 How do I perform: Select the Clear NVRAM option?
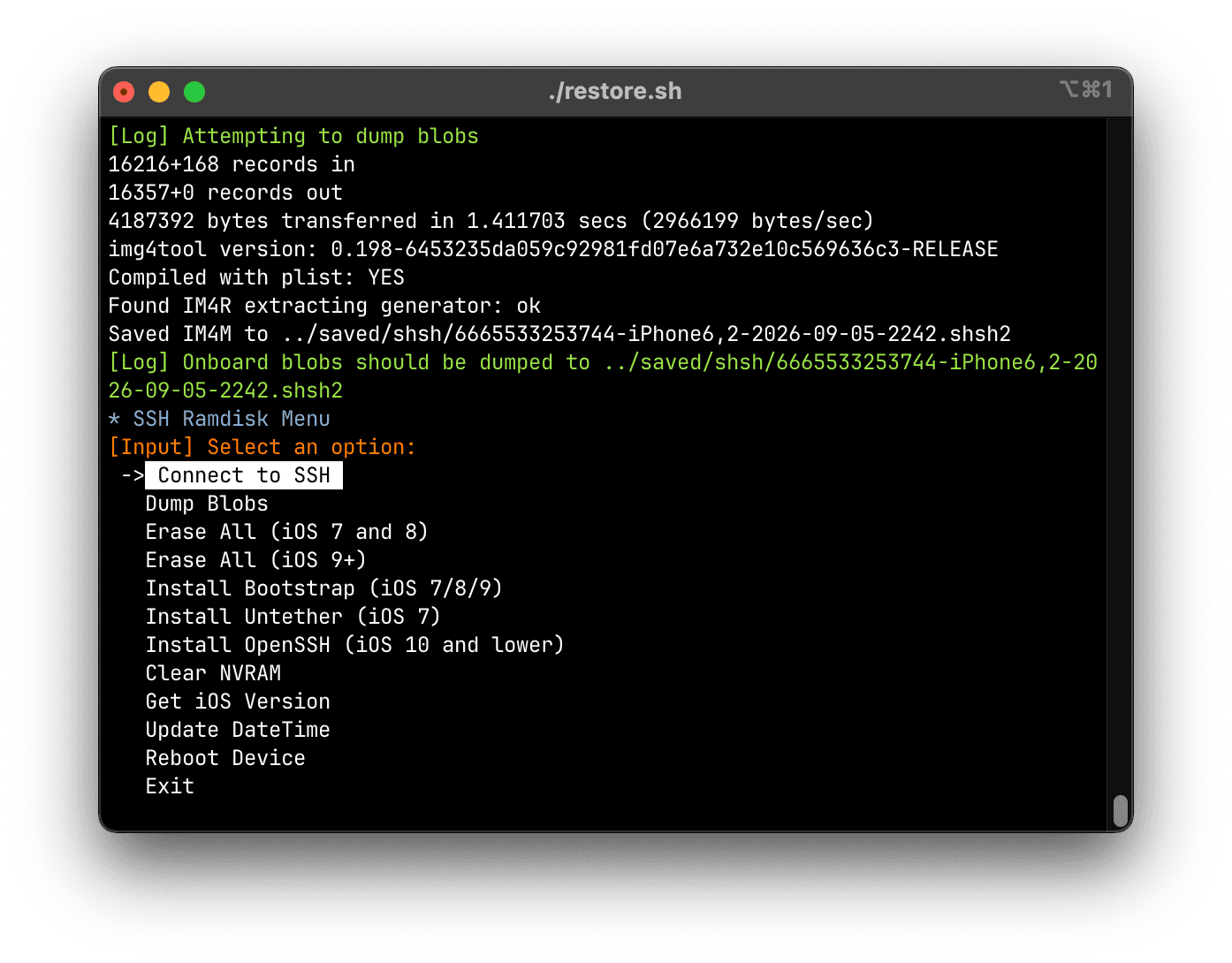click(213, 673)
